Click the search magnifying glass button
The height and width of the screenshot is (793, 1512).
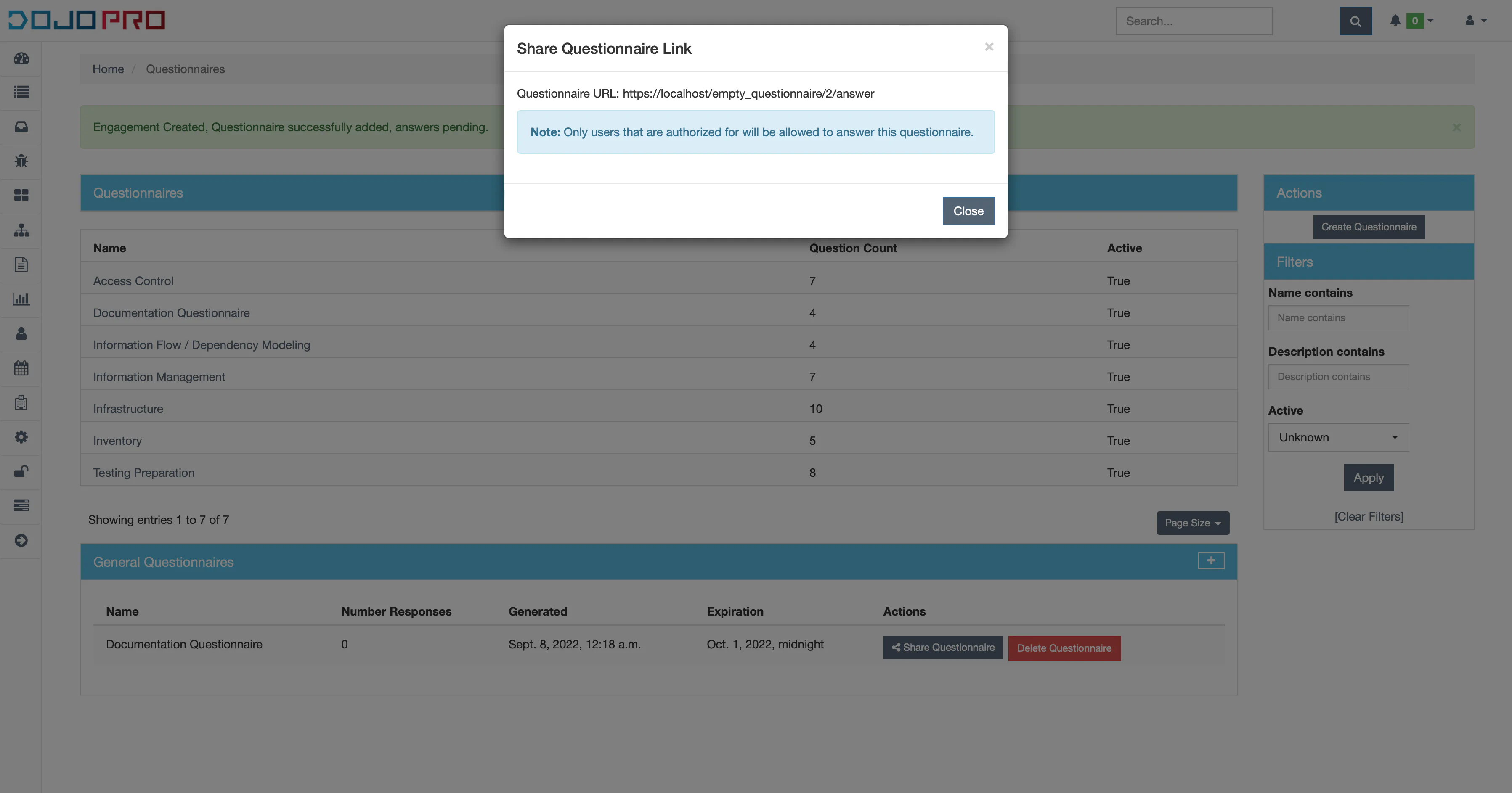pyautogui.click(x=1356, y=21)
